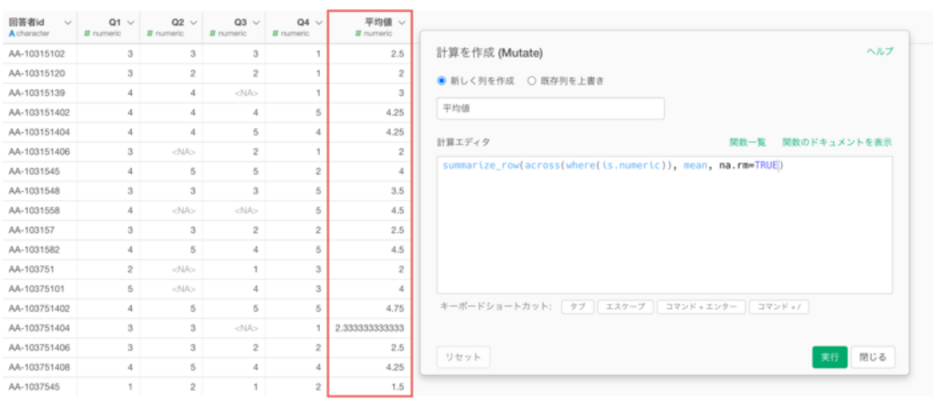
Task: Click the タブ shortcut key button
Action: (x=576, y=307)
